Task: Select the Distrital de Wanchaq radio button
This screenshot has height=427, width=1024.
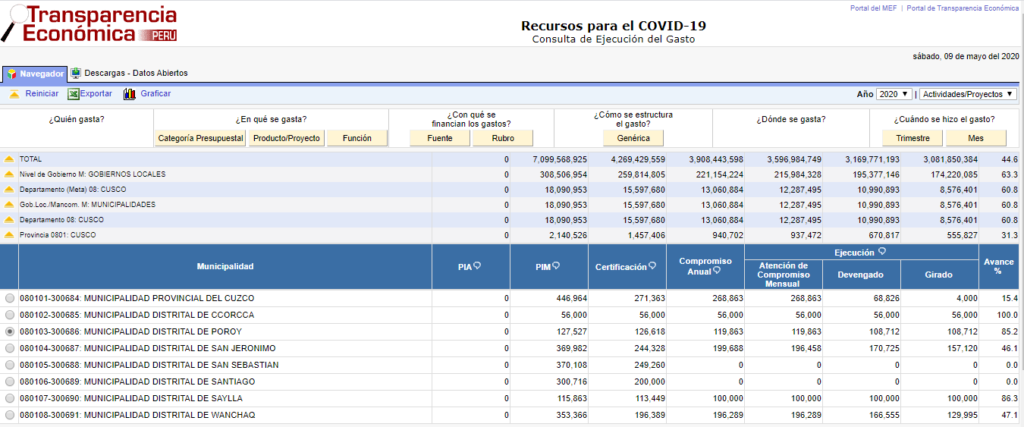Action: [x=9, y=415]
